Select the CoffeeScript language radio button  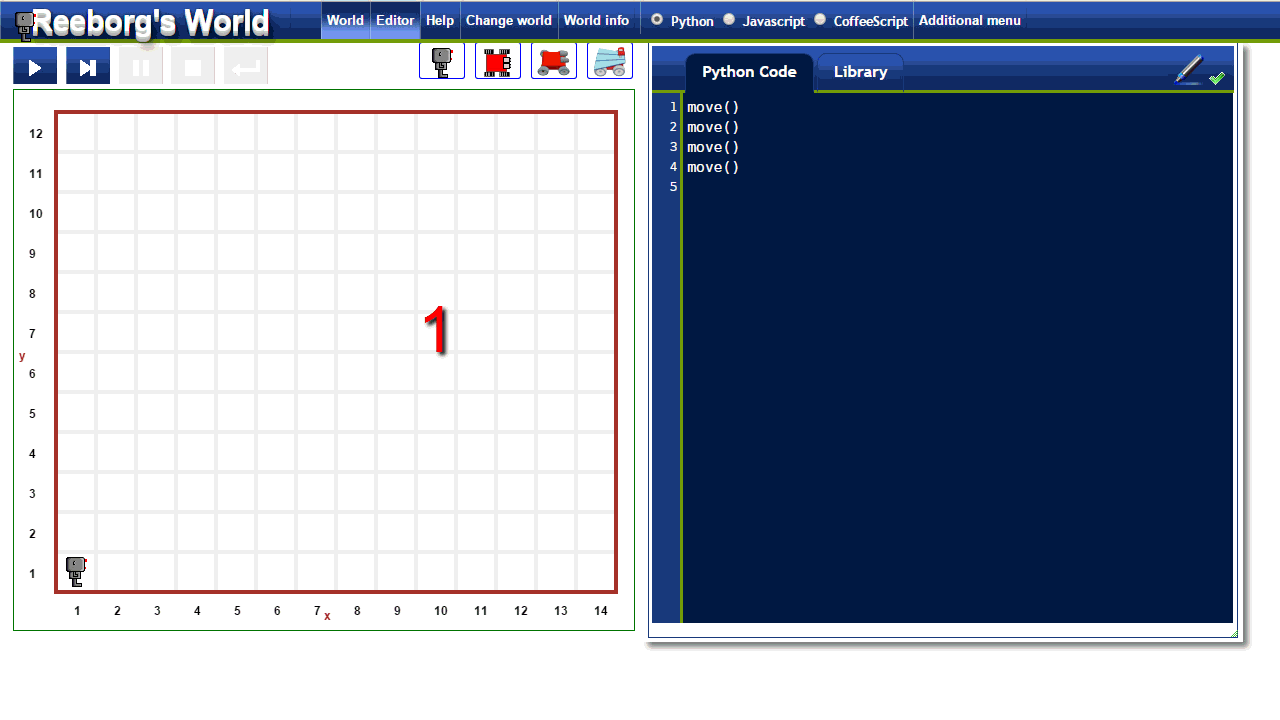(x=820, y=19)
